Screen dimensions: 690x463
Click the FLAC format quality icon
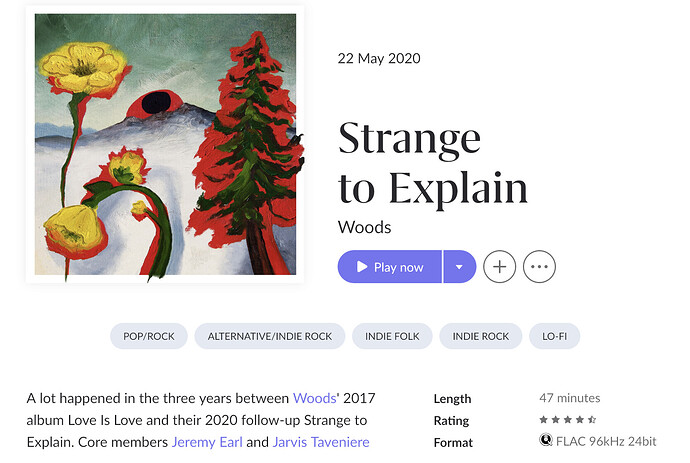pyautogui.click(x=546, y=440)
